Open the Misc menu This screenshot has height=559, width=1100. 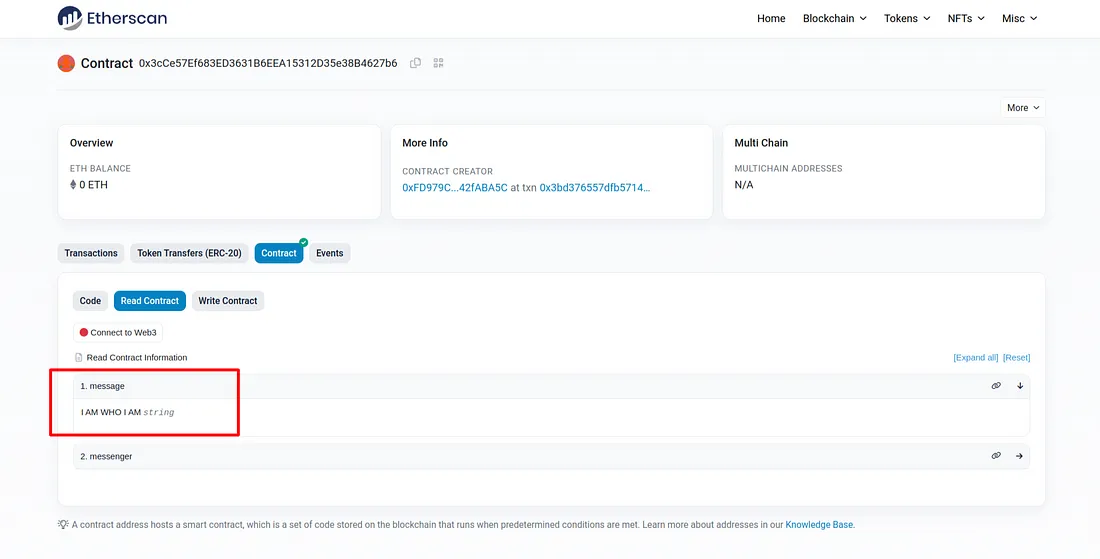coord(1019,18)
